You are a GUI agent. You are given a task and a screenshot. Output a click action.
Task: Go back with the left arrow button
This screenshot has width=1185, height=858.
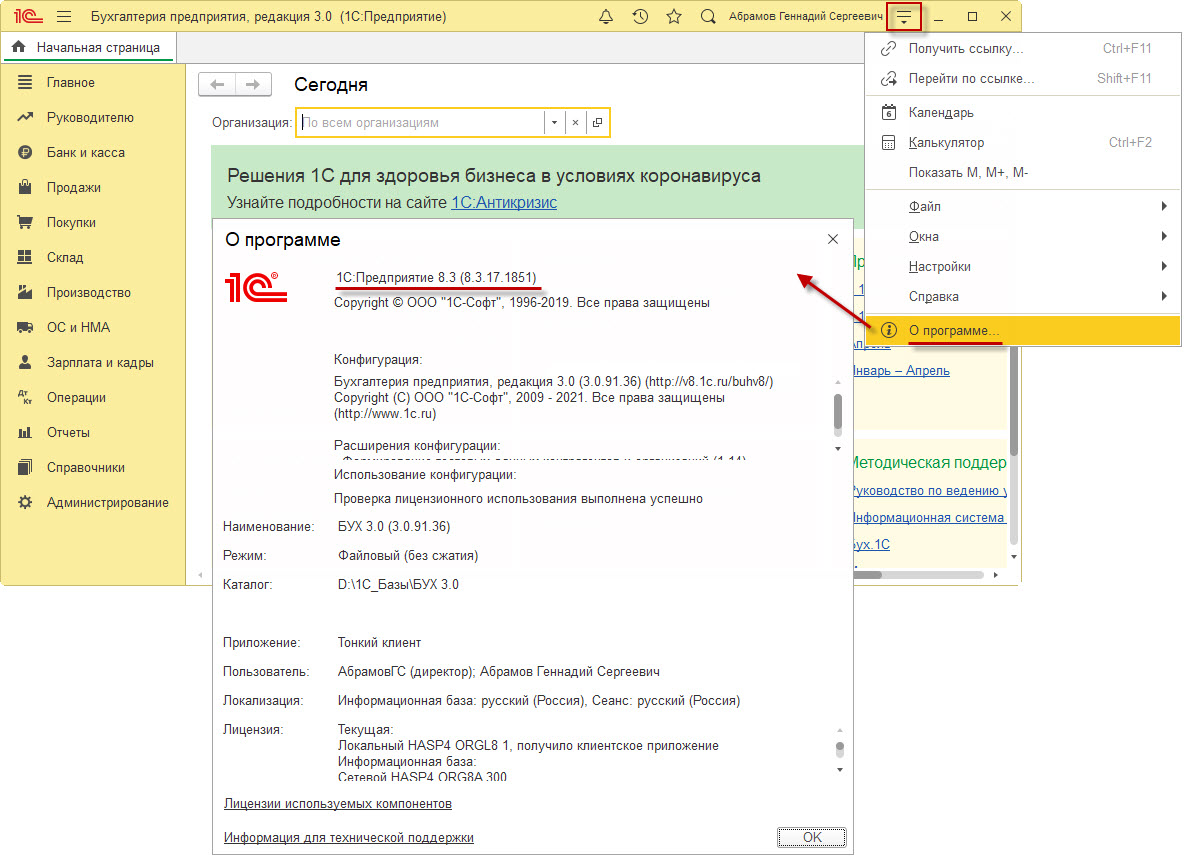[217, 84]
